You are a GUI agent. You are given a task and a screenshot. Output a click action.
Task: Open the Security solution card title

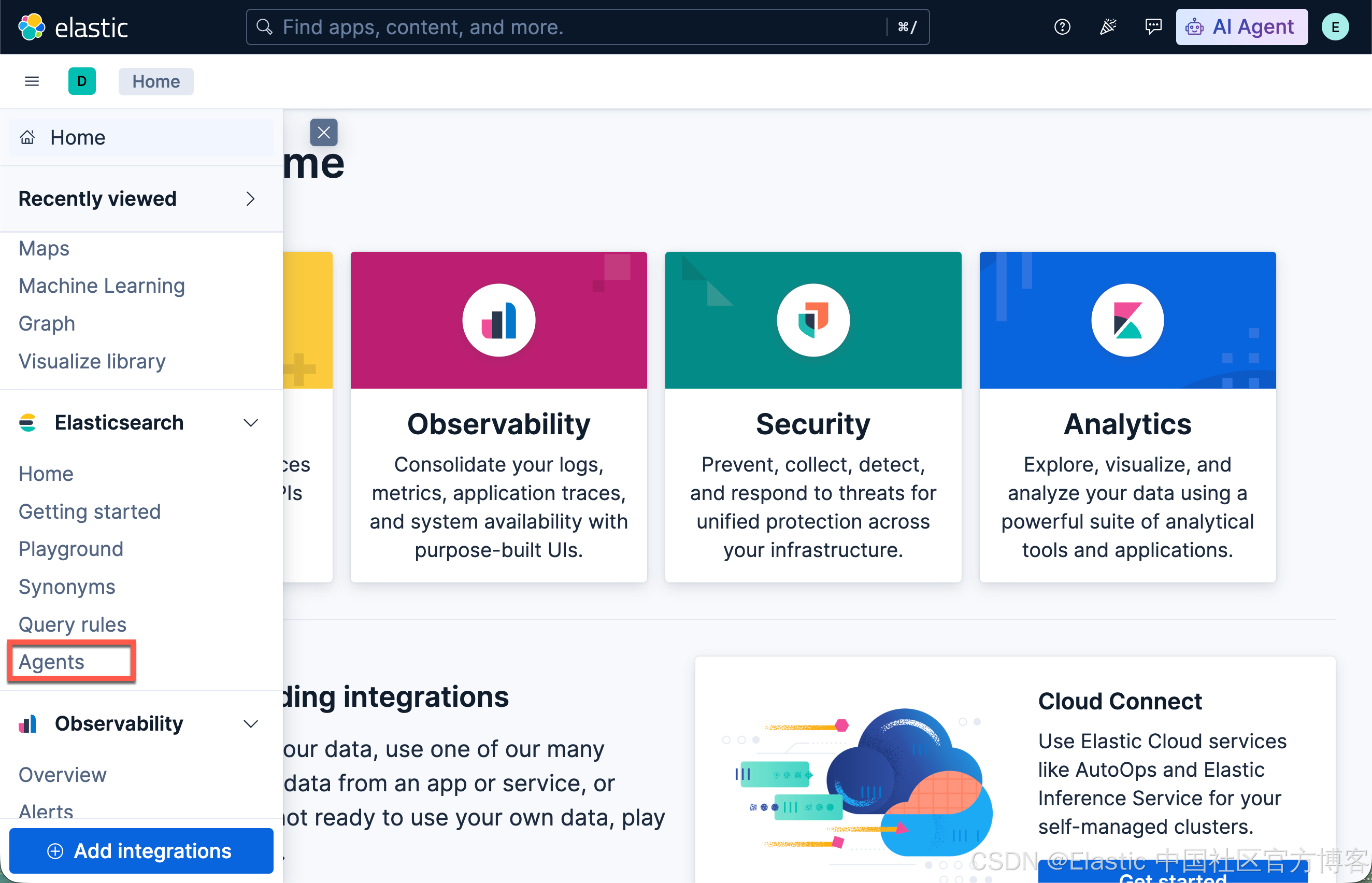813,424
